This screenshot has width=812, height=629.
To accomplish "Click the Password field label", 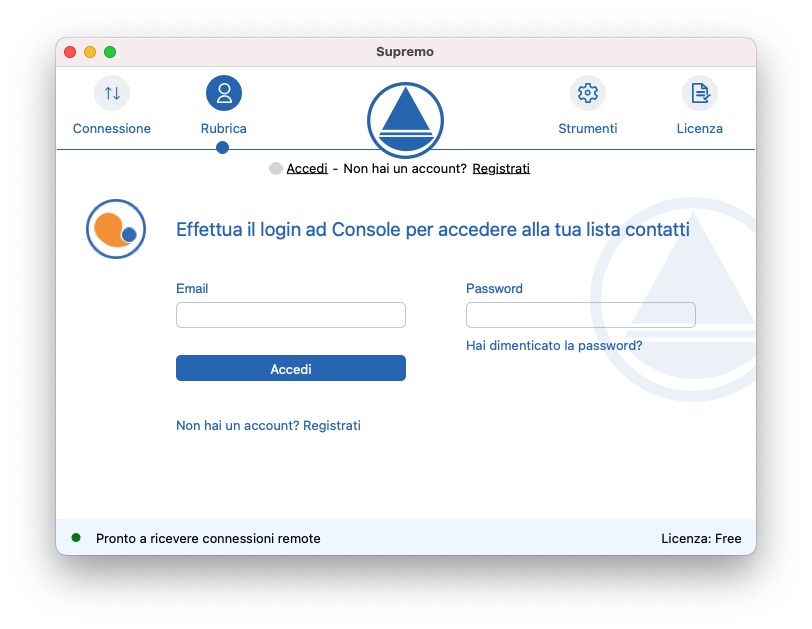I will [x=495, y=288].
